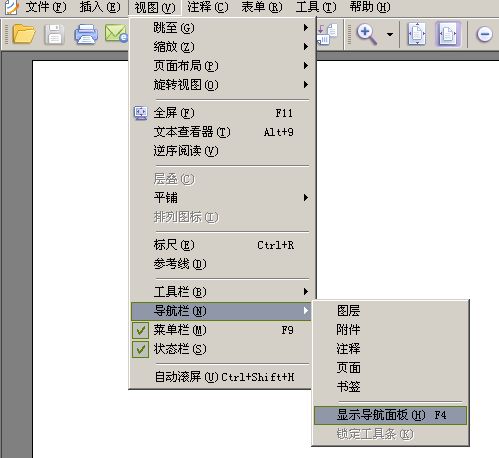
Task: Expand the 跳至(G) submenu
Action: (221, 28)
